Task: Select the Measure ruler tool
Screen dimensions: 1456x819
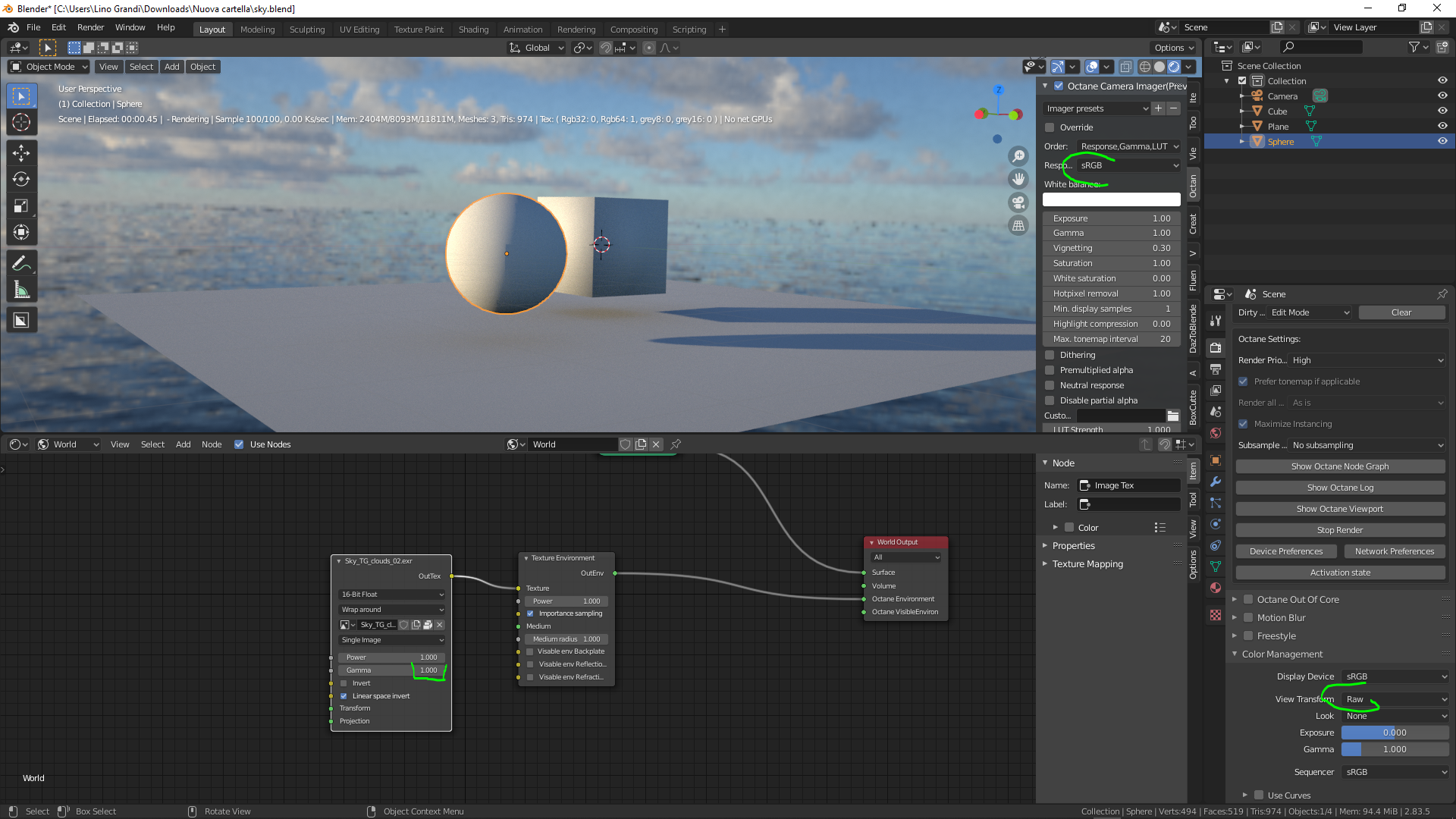Action: coord(21,290)
